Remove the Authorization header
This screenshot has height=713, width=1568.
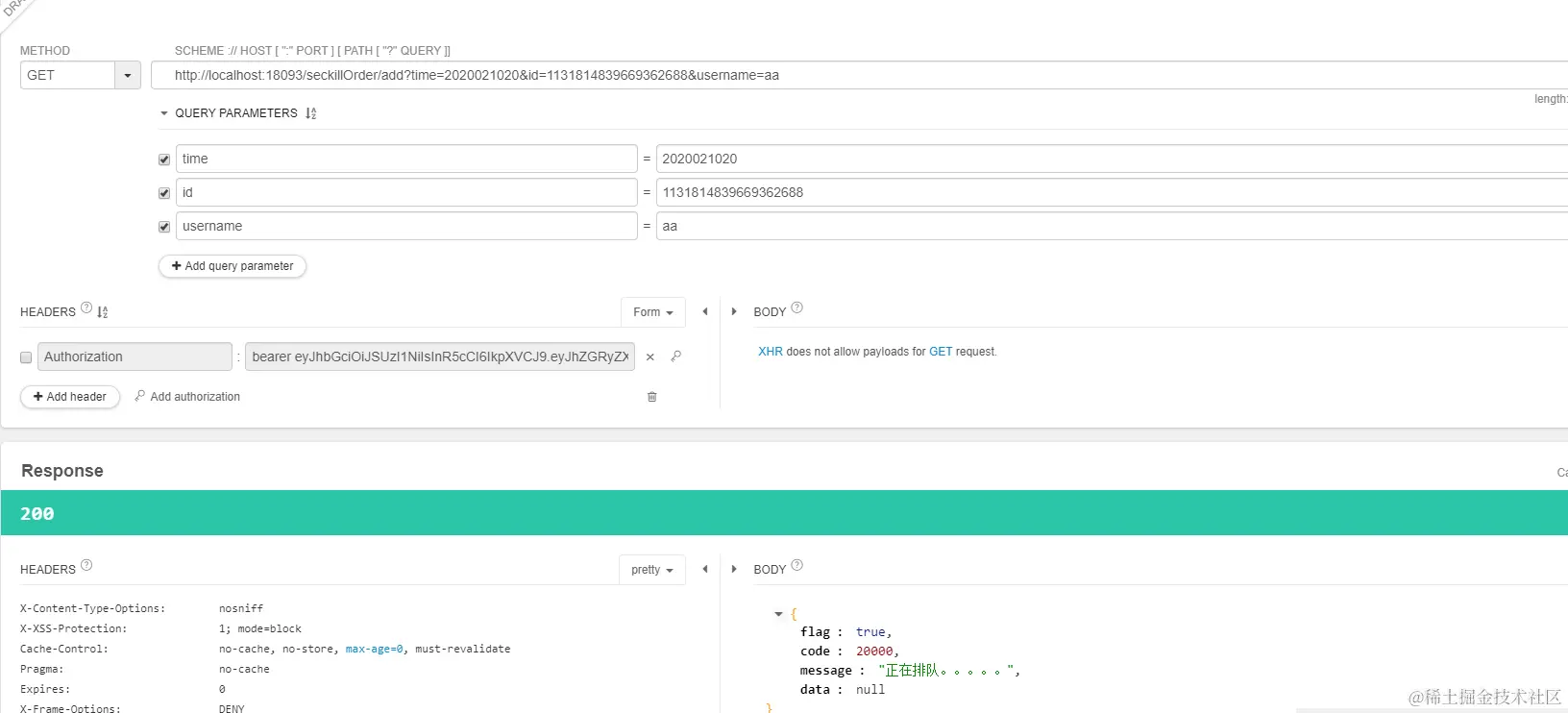[650, 357]
